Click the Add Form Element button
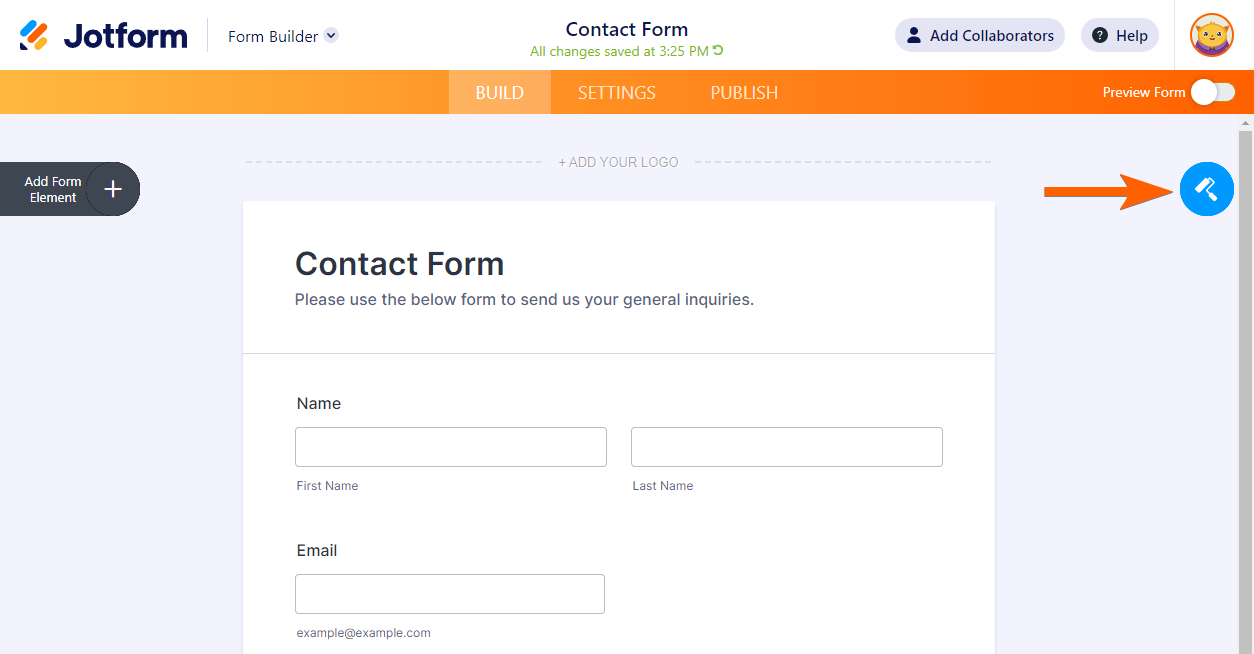The height and width of the screenshot is (654, 1254). coord(53,189)
